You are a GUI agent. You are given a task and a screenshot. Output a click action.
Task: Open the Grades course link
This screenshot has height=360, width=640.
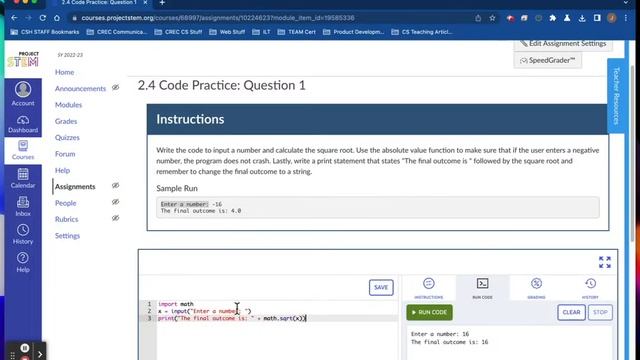click(66, 121)
